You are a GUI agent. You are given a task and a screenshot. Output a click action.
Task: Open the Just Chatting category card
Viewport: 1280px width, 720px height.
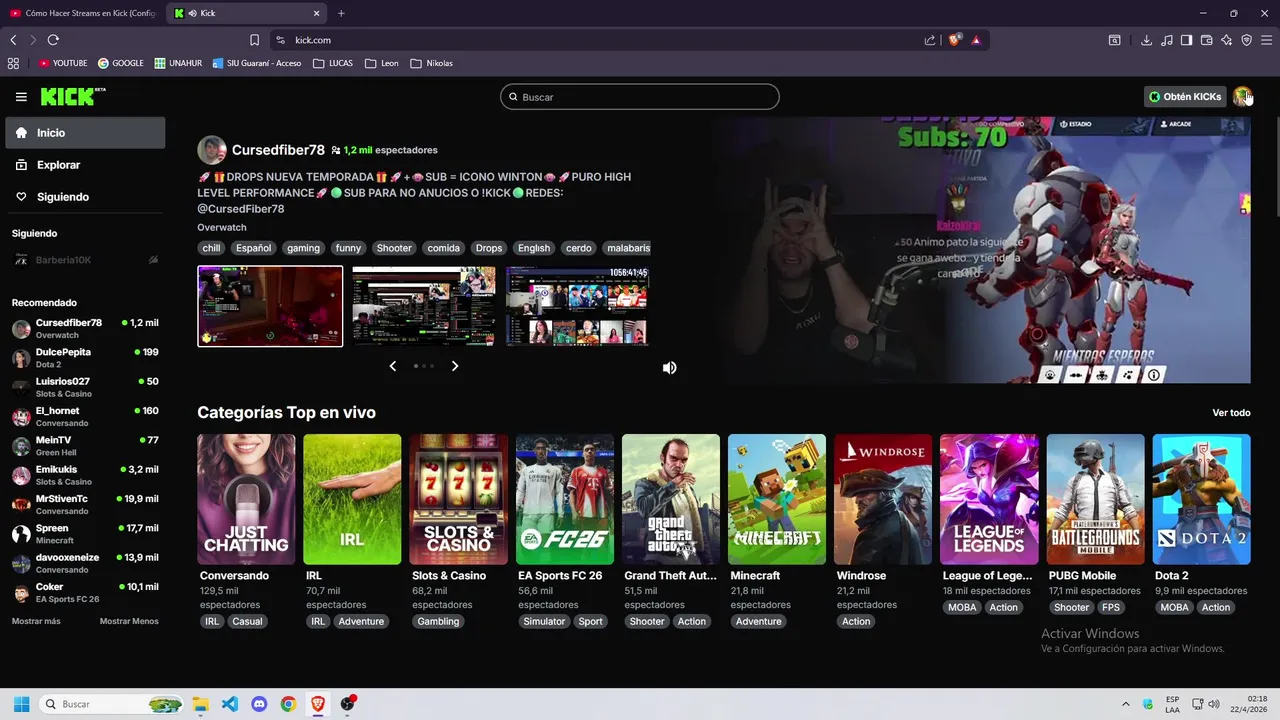coord(246,499)
